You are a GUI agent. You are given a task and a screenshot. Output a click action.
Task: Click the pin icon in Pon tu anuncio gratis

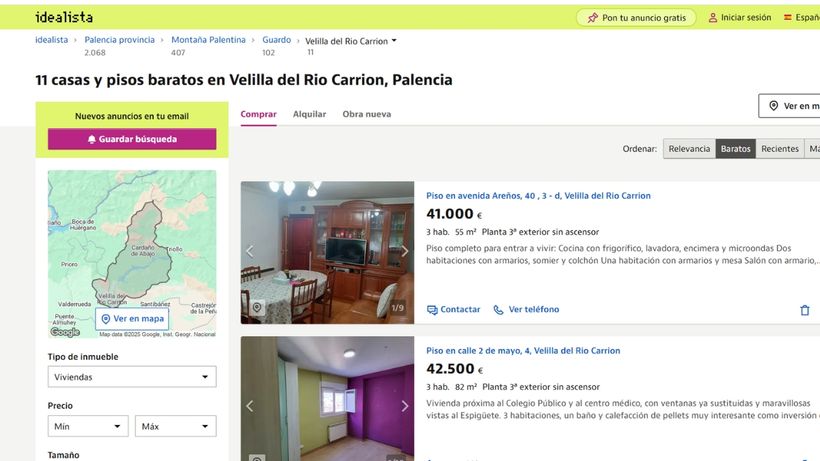click(x=593, y=18)
